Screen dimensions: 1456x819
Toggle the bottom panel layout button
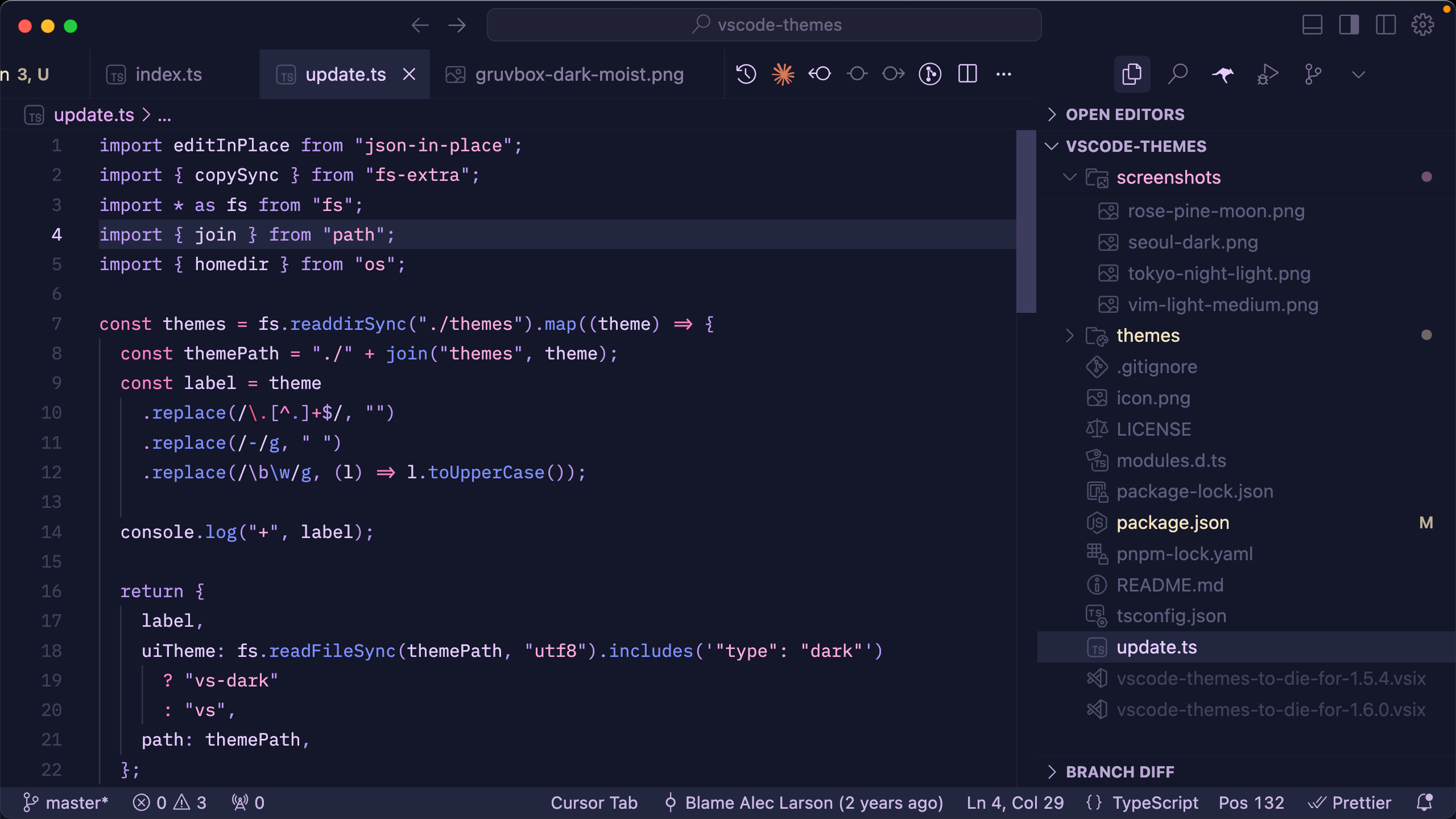[1312, 25]
